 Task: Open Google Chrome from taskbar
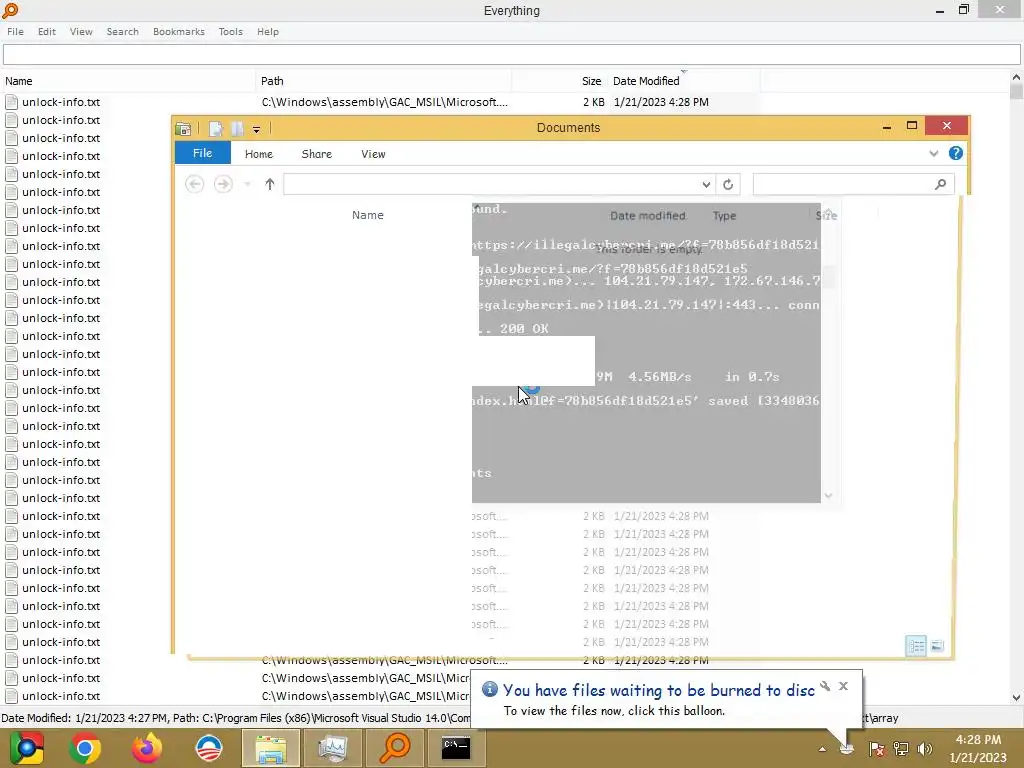(84, 748)
